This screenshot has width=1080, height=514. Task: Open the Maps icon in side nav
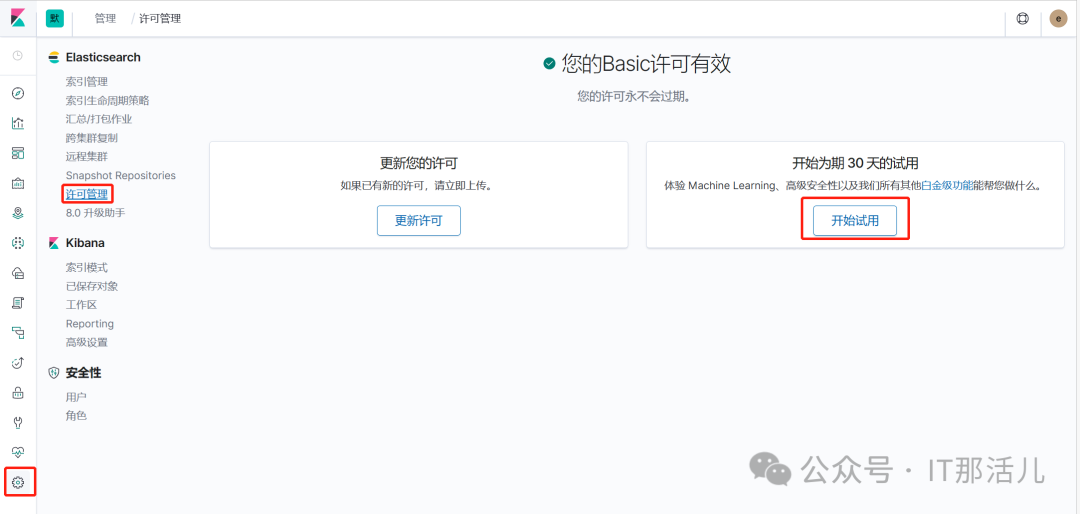18,213
